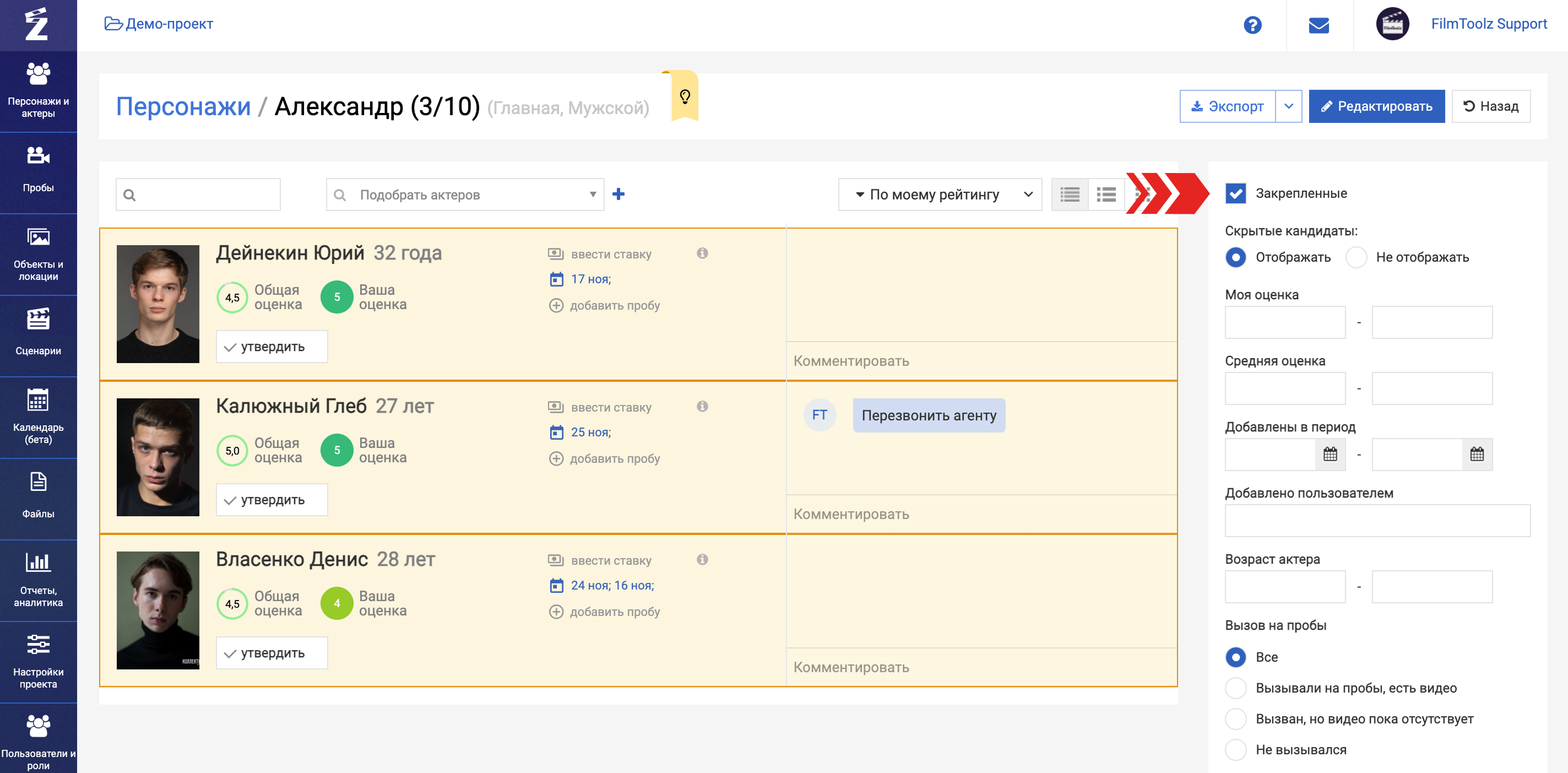Click добавить пробу plus for Калюжный Глеб

tap(556, 458)
